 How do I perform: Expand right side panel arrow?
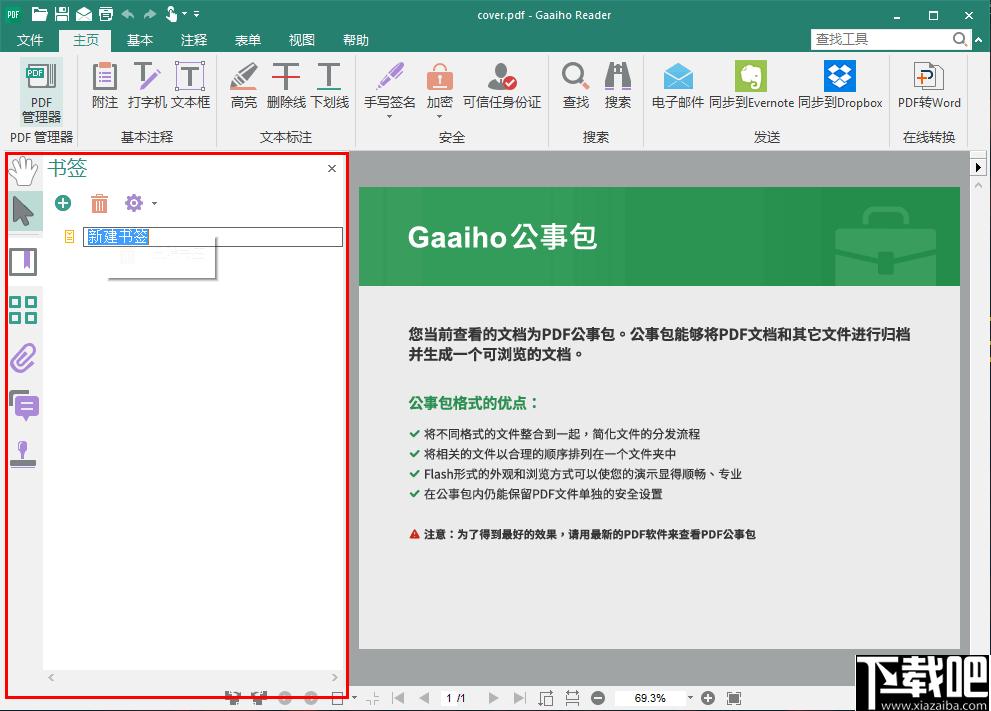coord(978,167)
